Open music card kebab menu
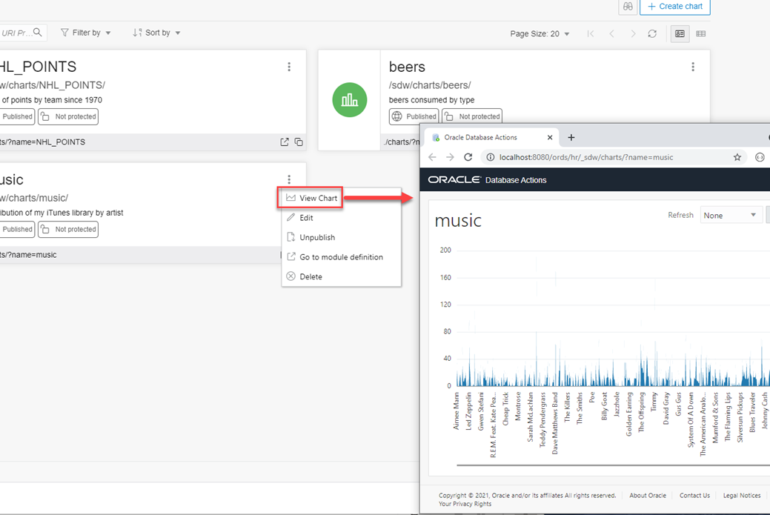This screenshot has width=770, height=515. pyautogui.click(x=289, y=180)
